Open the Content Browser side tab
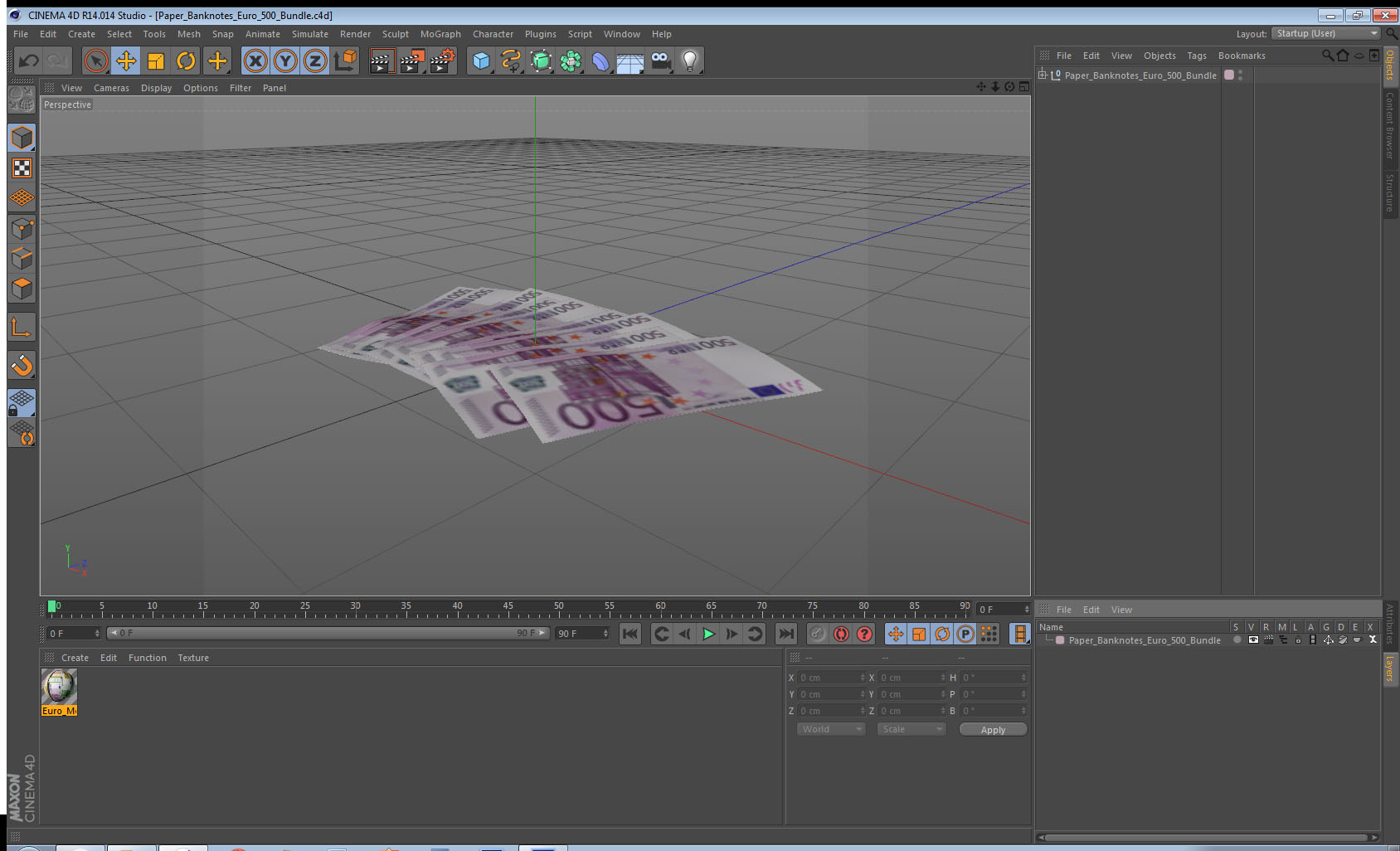Viewport: 1400px width, 851px height. (x=1390, y=125)
